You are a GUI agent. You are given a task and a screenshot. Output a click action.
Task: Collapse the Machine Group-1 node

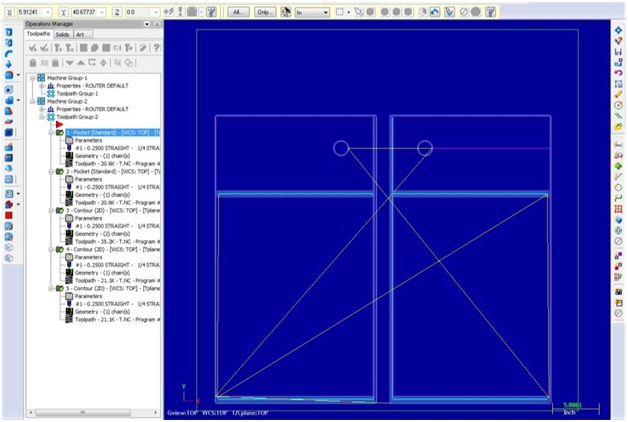pyautogui.click(x=33, y=78)
